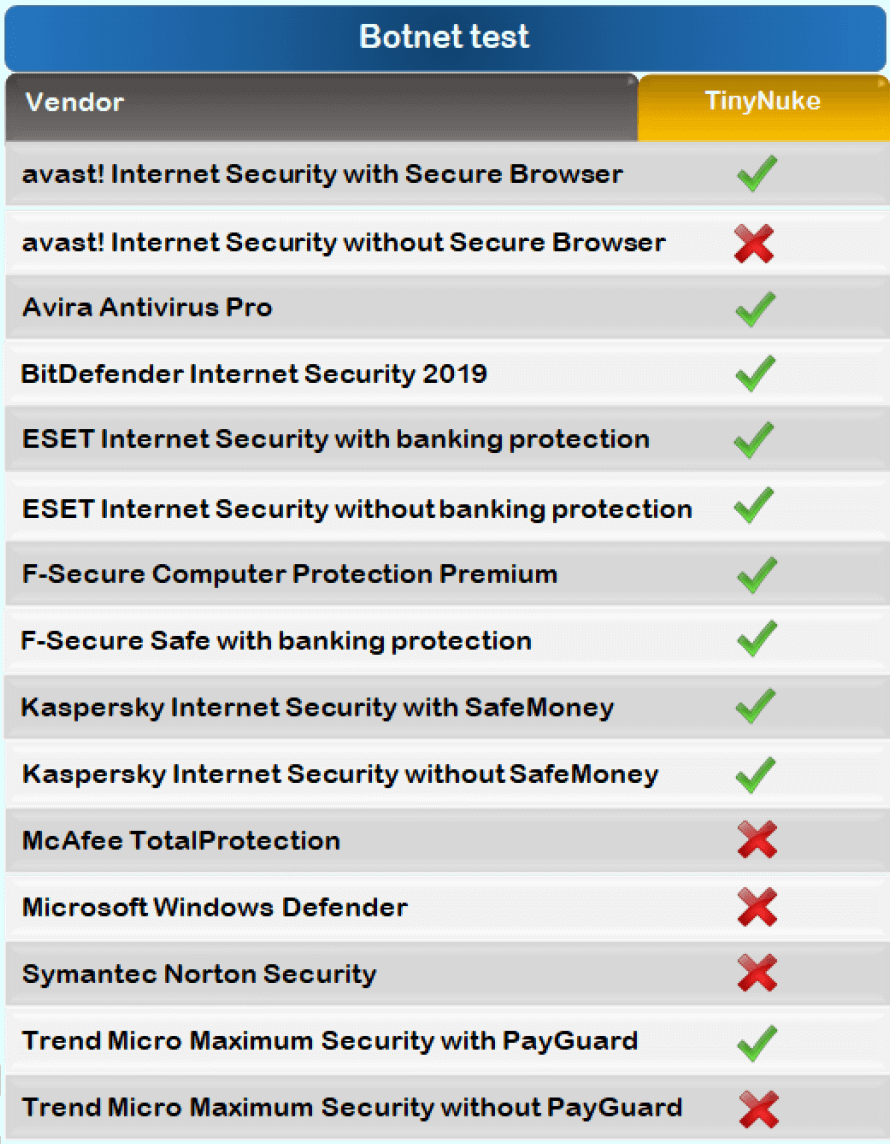Select the Vendor column header
The width and height of the screenshot is (890, 1144).
pyautogui.click(x=75, y=103)
